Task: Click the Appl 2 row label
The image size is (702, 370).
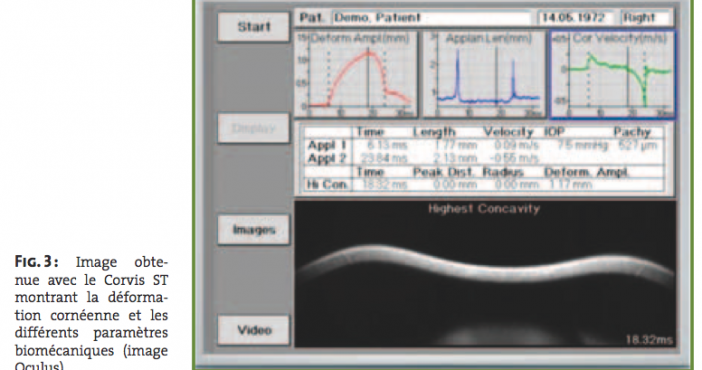Action: (x=327, y=158)
